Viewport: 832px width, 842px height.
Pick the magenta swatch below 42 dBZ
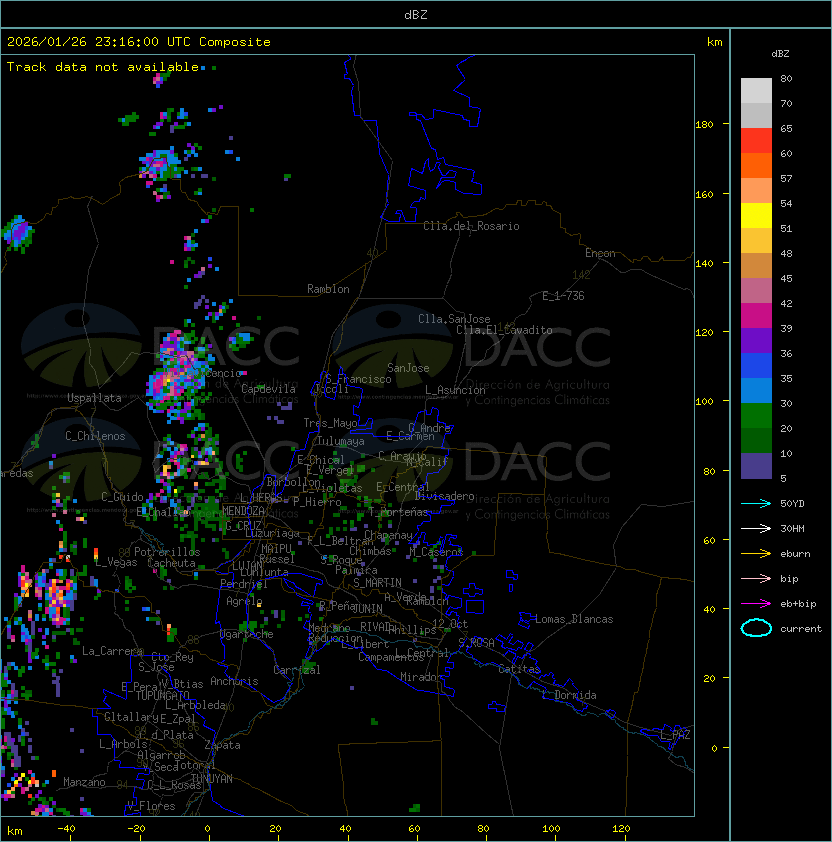click(x=756, y=315)
